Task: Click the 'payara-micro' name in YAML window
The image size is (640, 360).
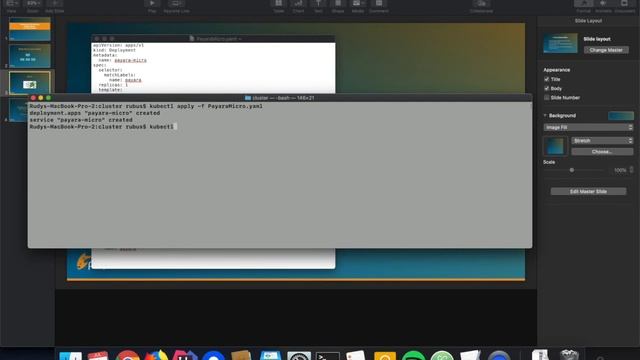Action: click(x=130, y=60)
